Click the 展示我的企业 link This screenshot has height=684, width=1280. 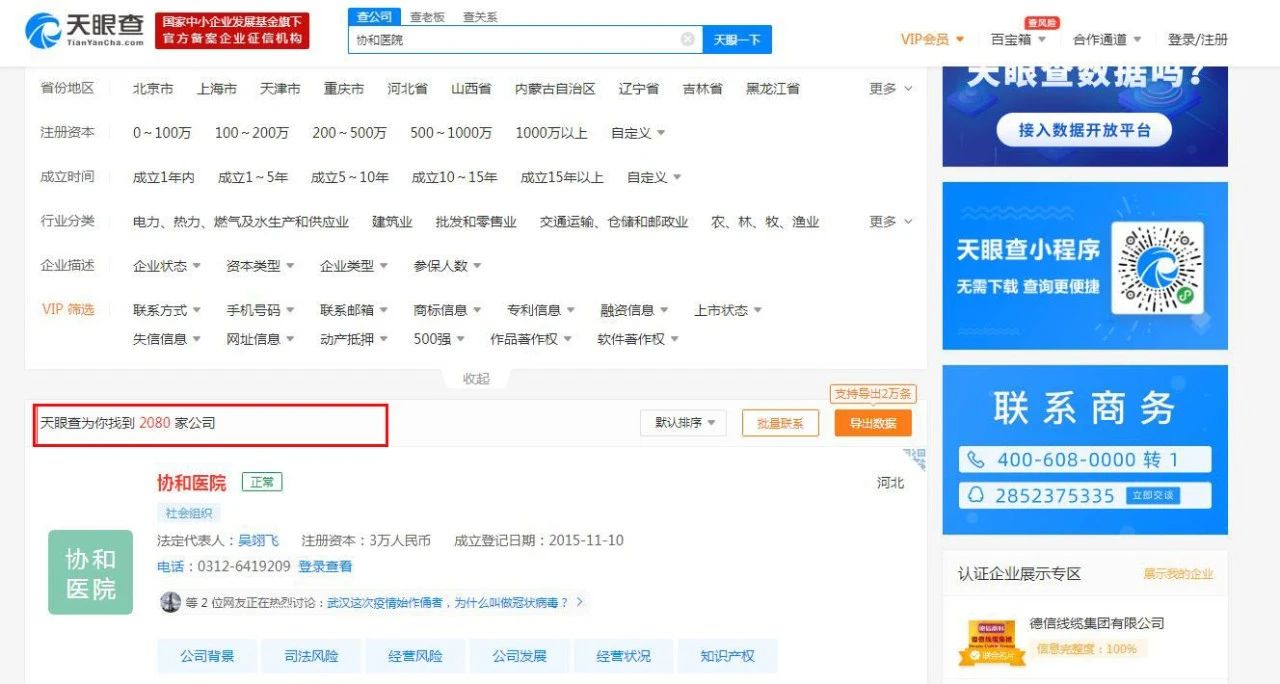pyautogui.click(x=1178, y=574)
